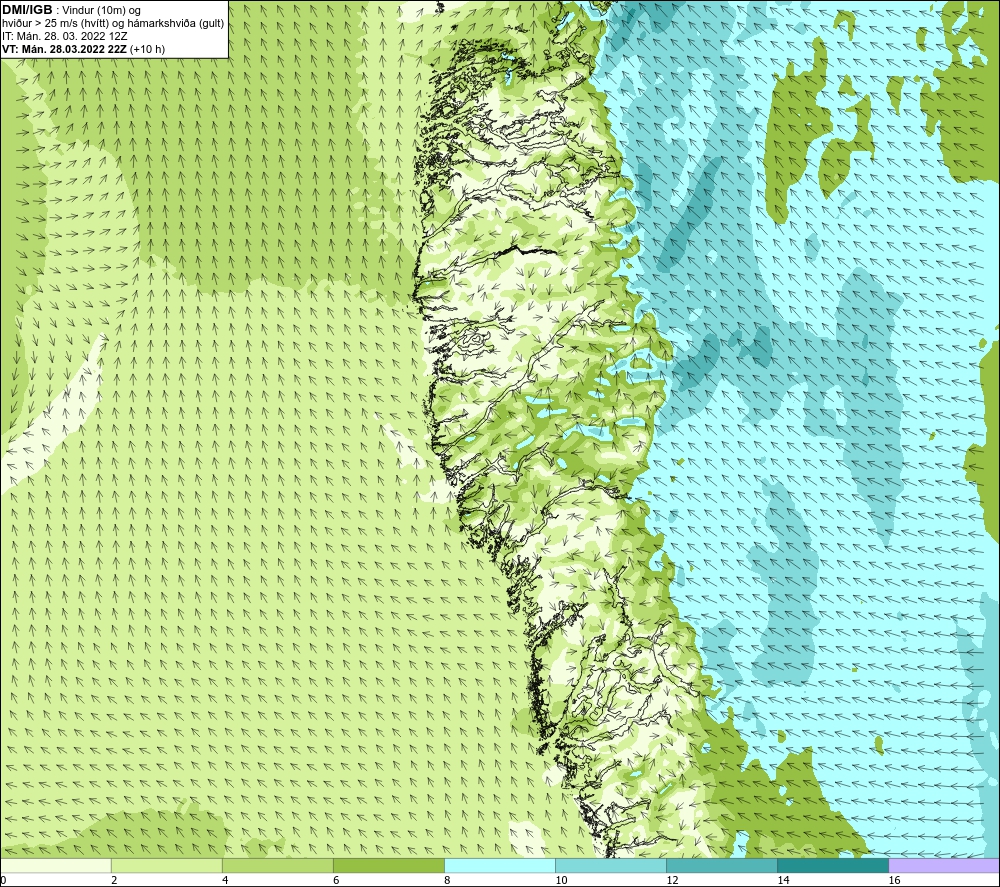Click the 12–14 m/s teal legend swatch
Image resolution: width=1000 pixels, height=887 pixels.
[722, 865]
